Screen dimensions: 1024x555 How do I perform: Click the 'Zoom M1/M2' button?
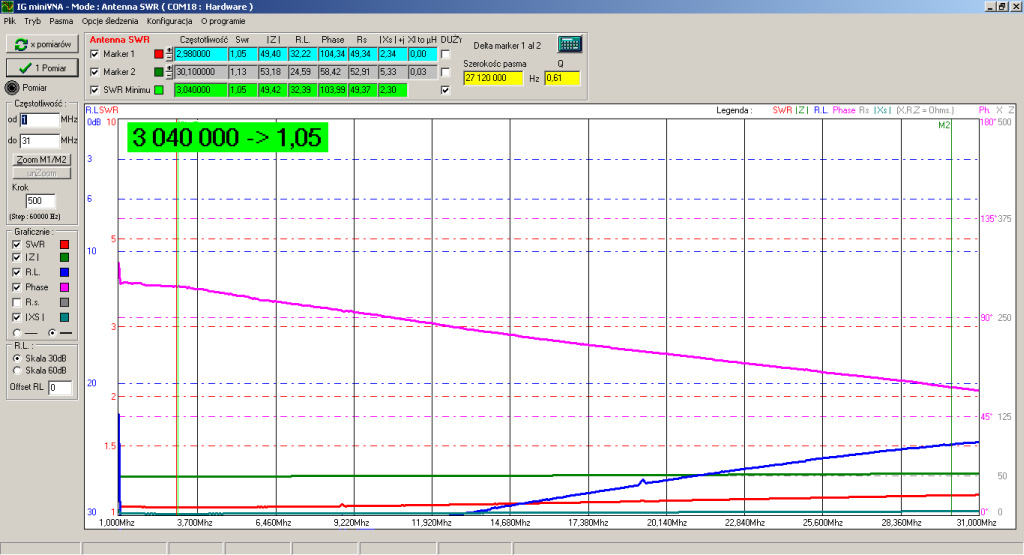tap(41, 160)
